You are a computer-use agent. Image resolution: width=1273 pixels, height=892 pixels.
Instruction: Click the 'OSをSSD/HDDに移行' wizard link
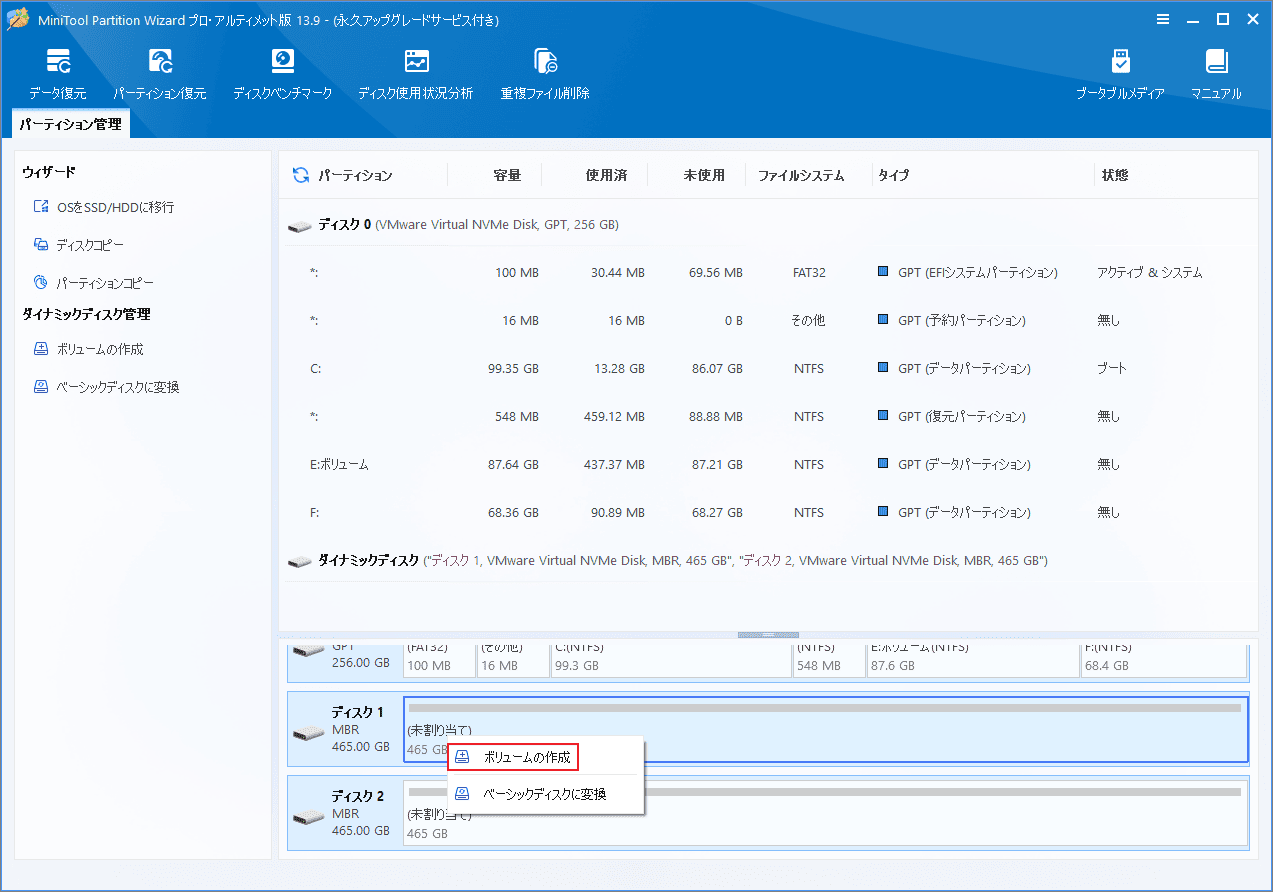coord(115,207)
